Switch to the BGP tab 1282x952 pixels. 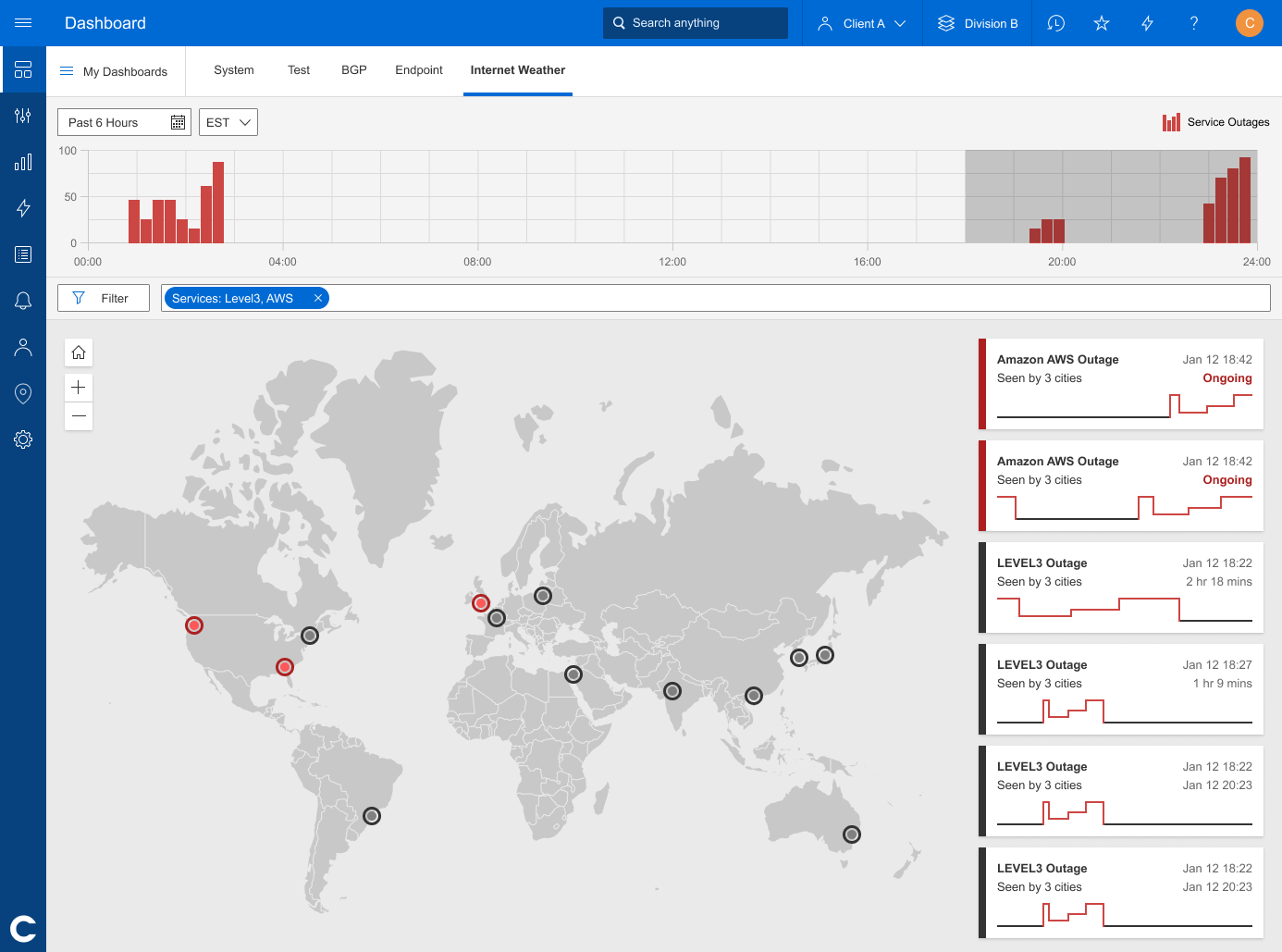click(x=354, y=70)
